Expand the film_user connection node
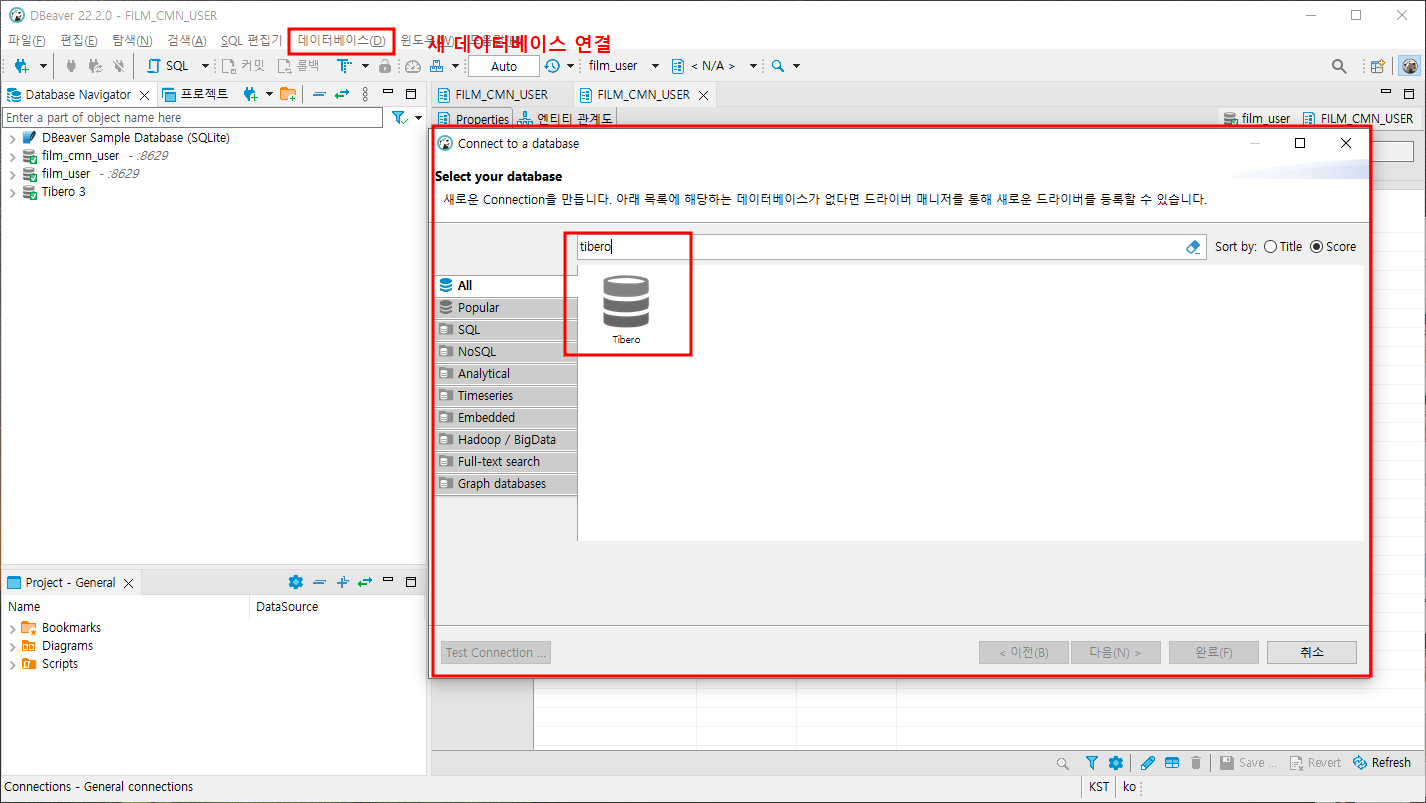The height and width of the screenshot is (803, 1426). click(12, 174)
